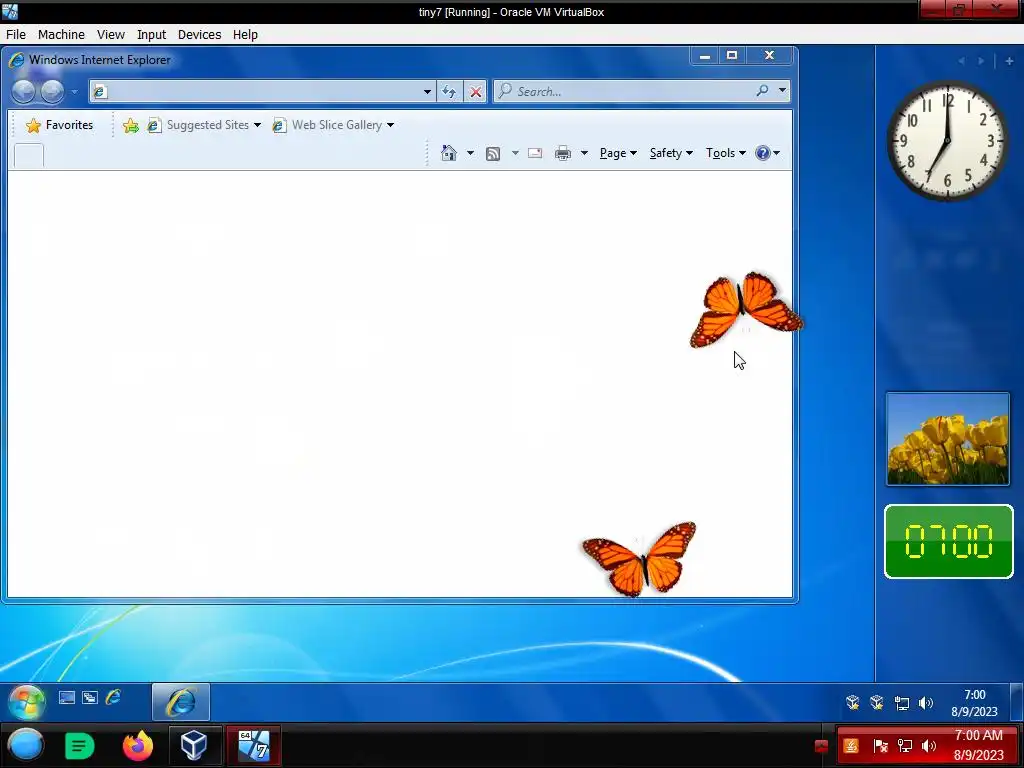Image resolution: width=1024 pixels, height=768 pixels.
Task: Refresh the page with the refresh icon
Action: 449,91
